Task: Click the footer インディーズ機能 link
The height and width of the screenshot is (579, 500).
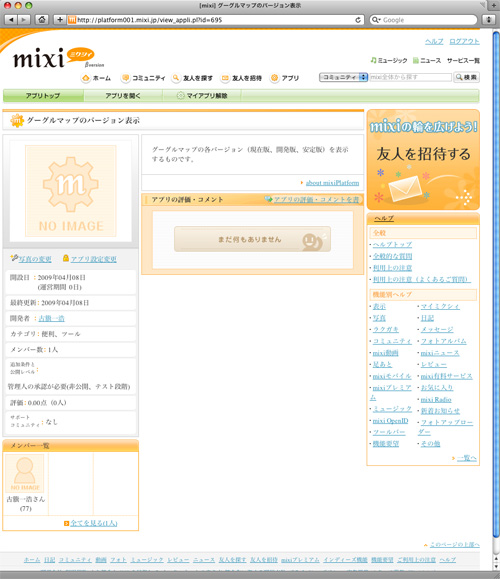Action: pyautogui.click(x=345, y=560)
